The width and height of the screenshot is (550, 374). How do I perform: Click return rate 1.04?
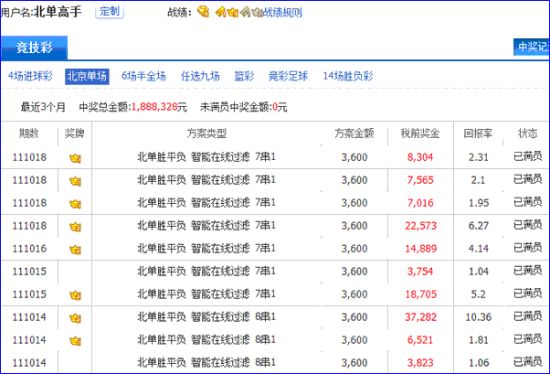(x=478, y=271)
